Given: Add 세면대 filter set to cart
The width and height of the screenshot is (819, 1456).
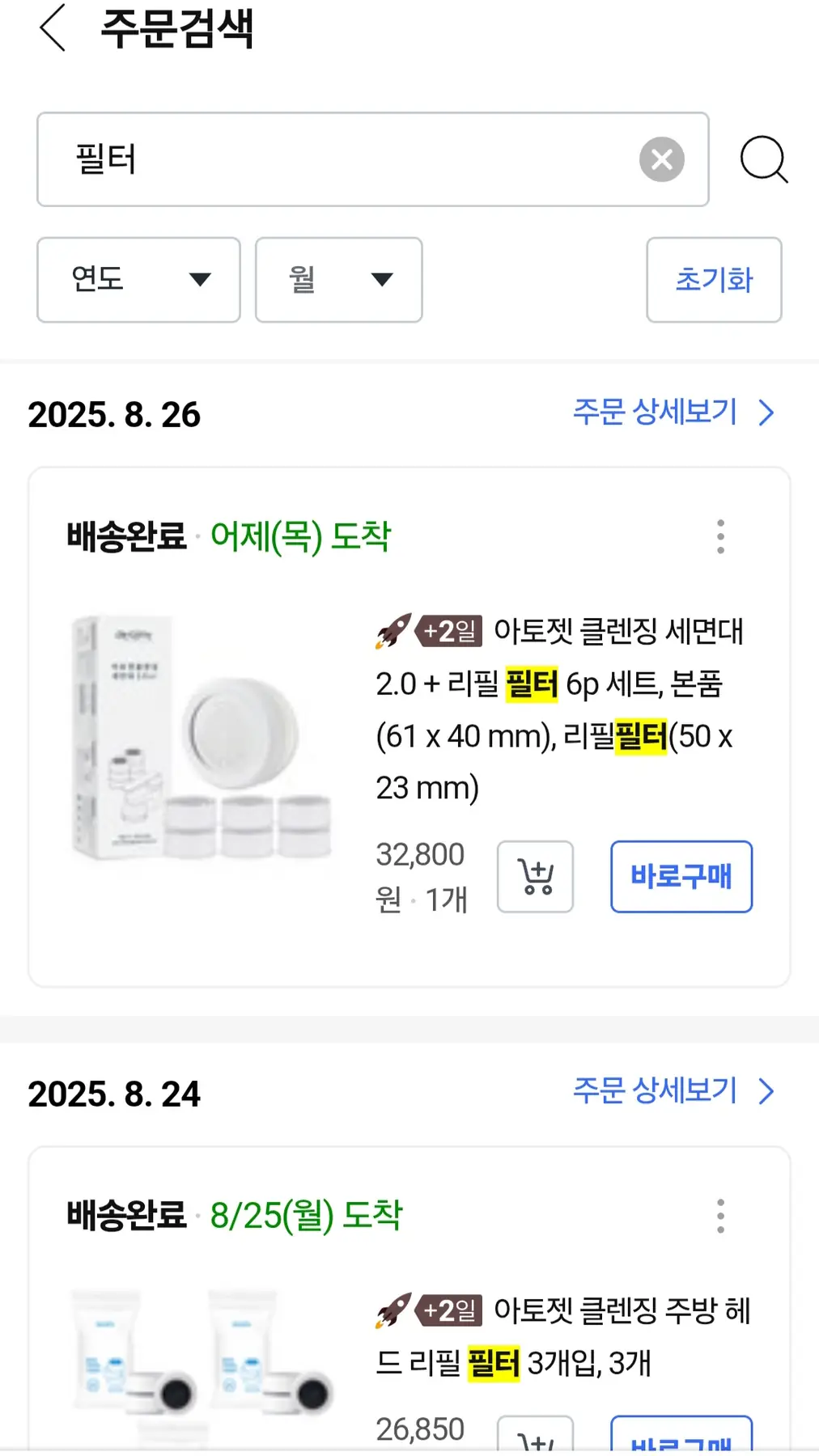Looking at the screenshot, I should click(535, 877).
